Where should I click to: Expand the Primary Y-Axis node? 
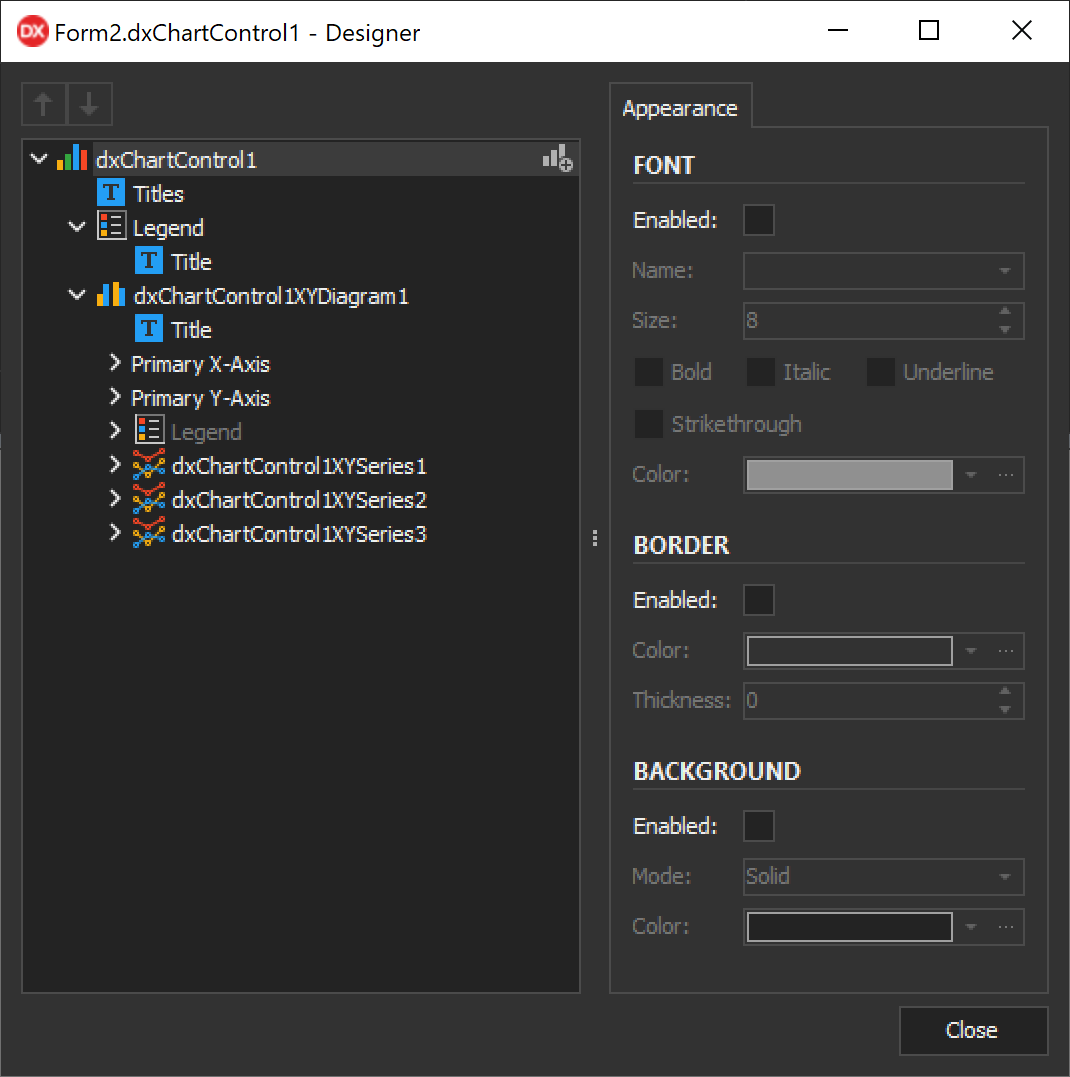115,398
